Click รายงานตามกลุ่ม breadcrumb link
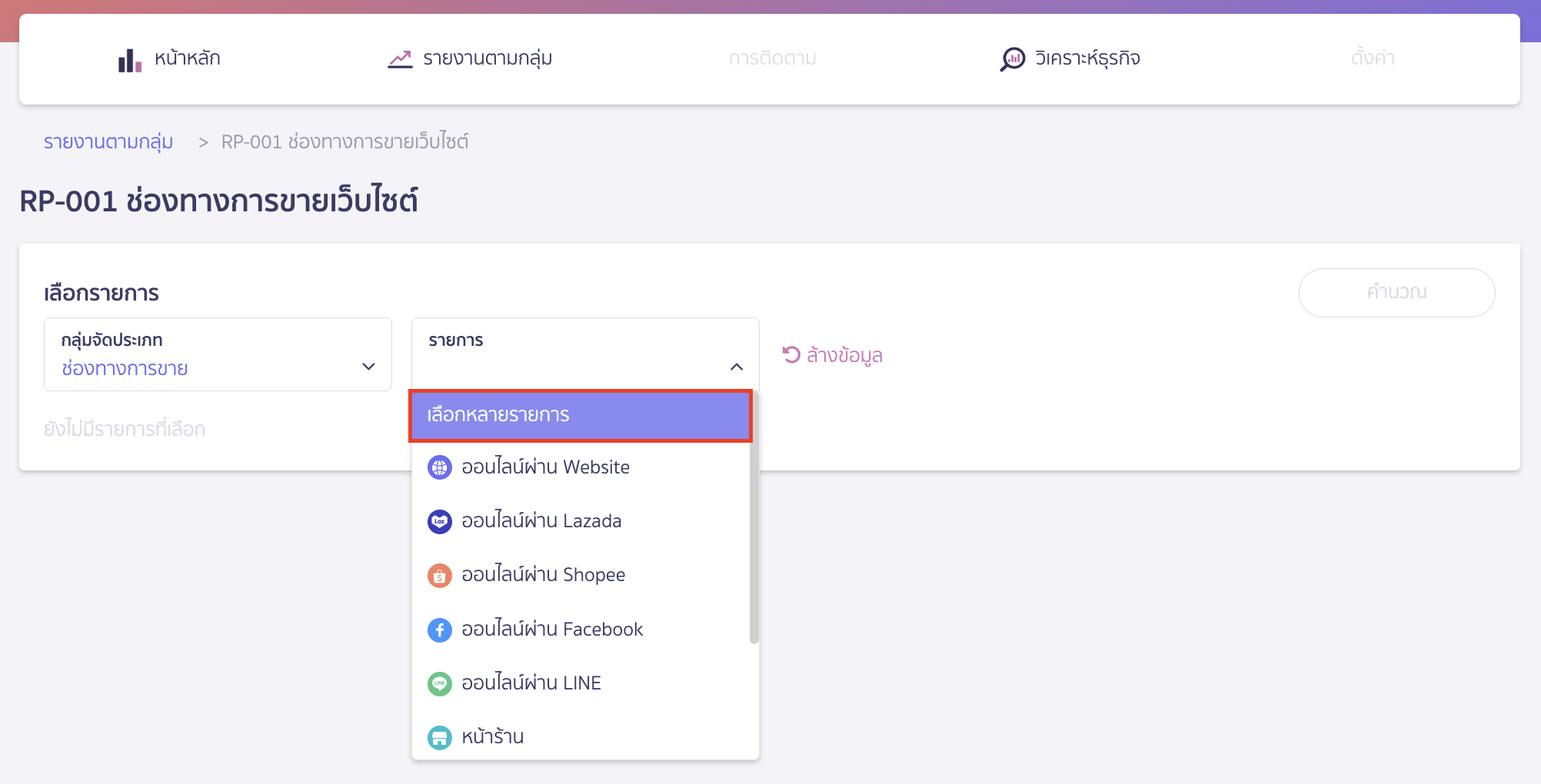1541x784 pixels. (x=108, y=142)
